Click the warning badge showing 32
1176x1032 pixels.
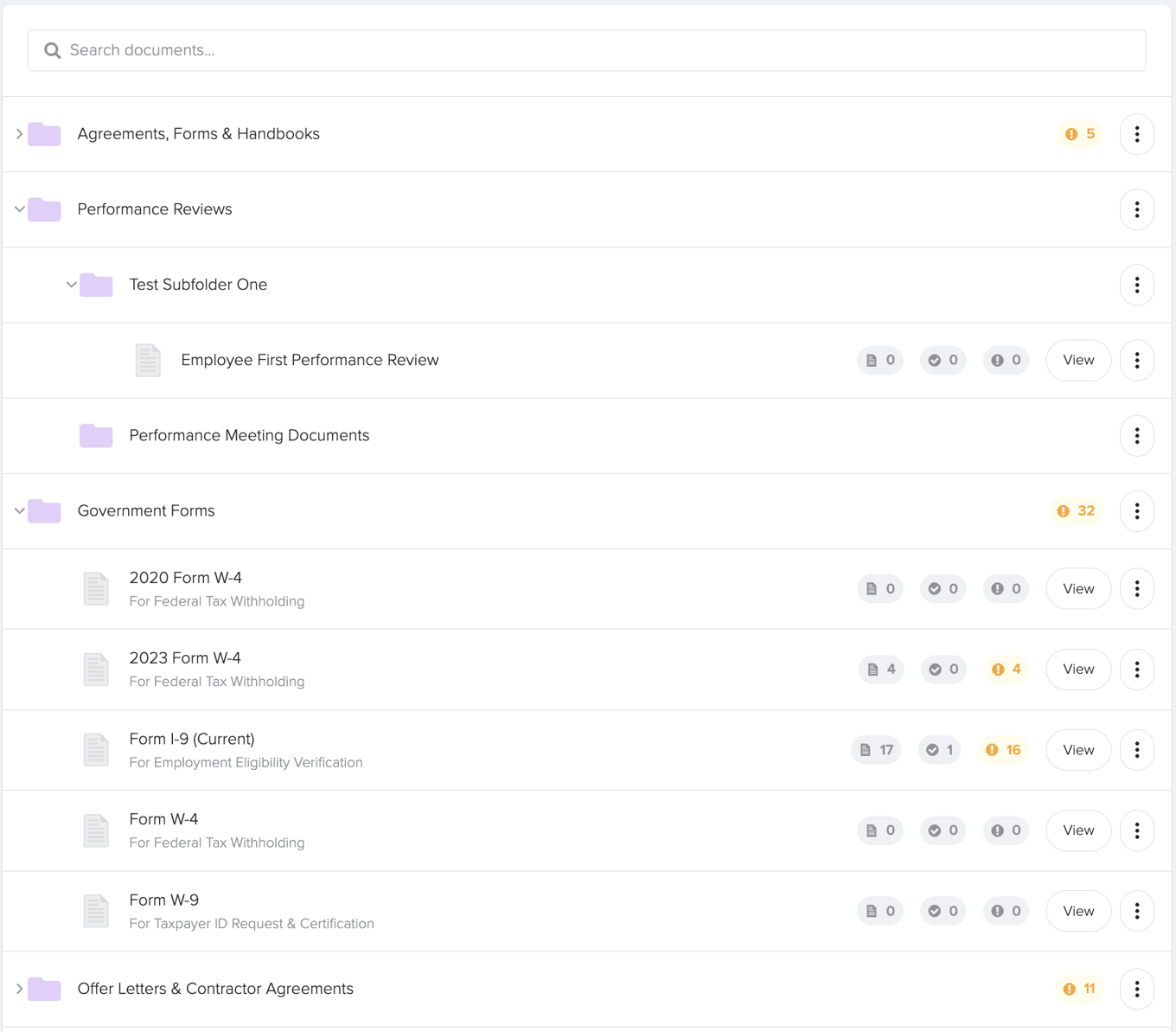pos(1076,511)
